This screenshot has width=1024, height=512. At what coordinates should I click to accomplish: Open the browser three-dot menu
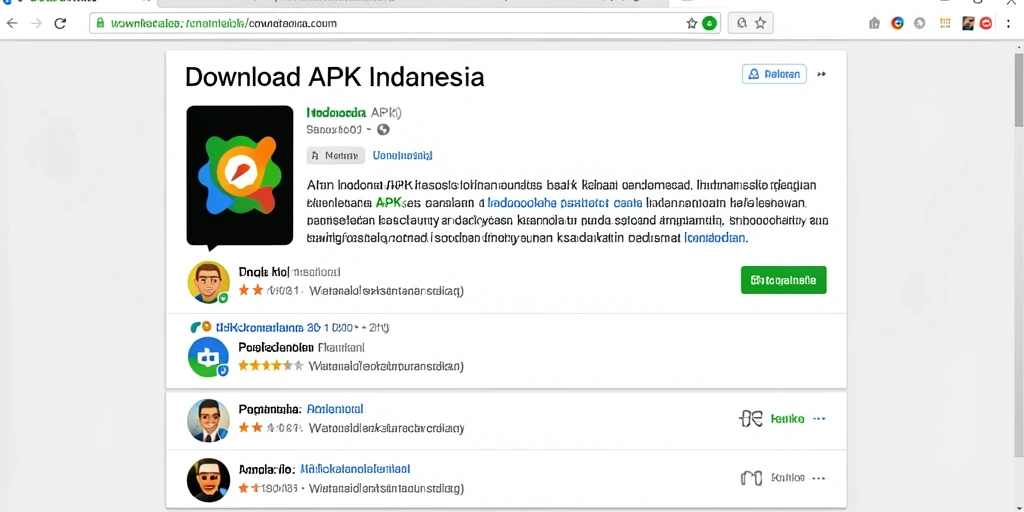pos(1009,24)
